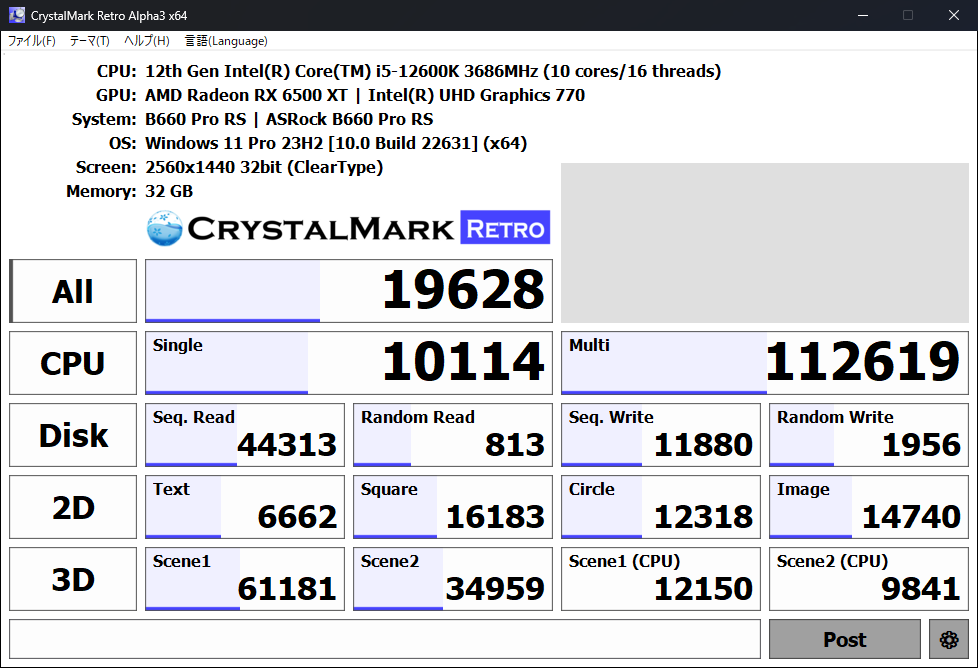Click the Seq. Read result 44313
This screenshot has height=668, width=978.
click(244, 435)
